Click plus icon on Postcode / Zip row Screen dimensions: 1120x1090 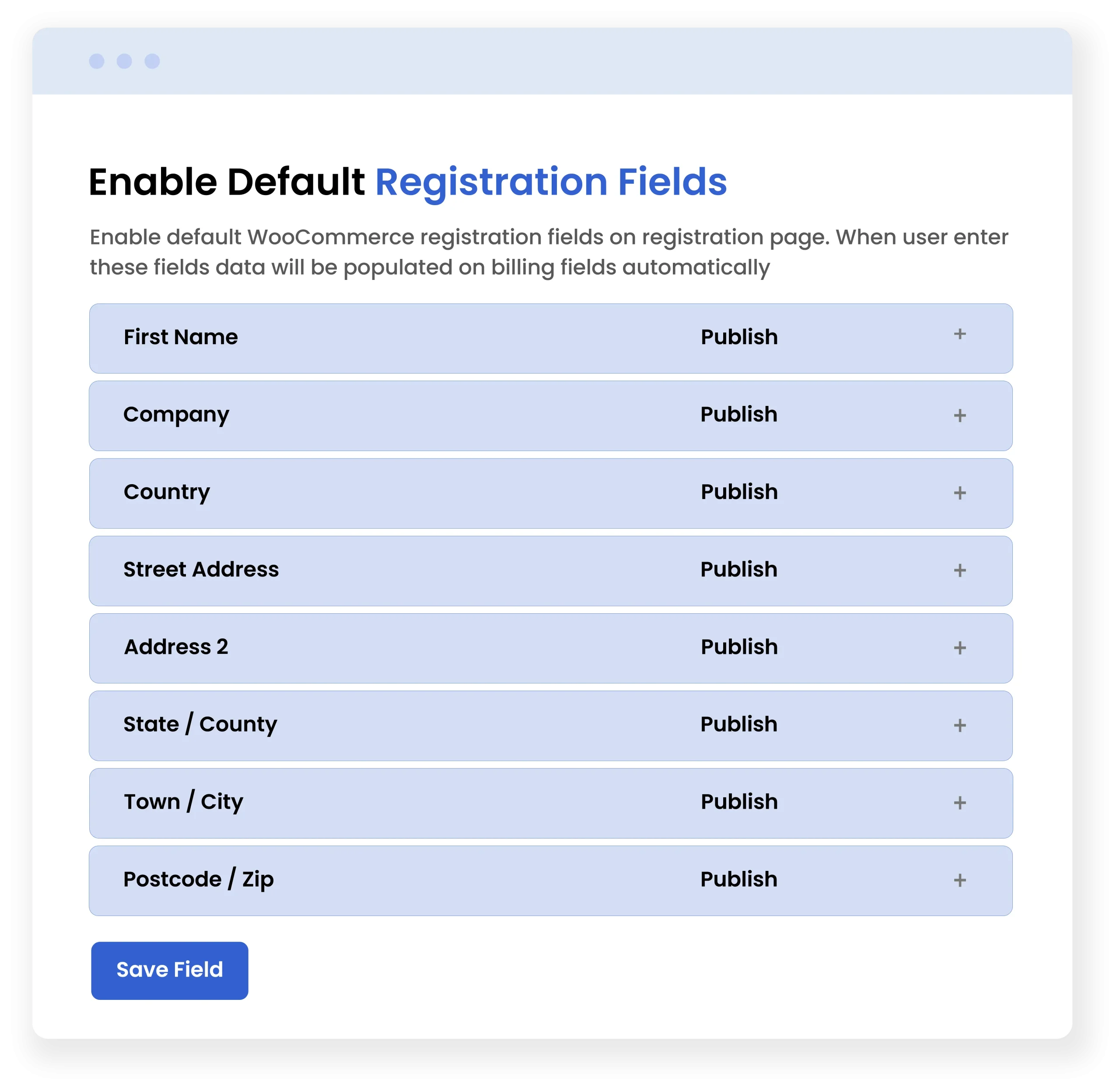960,880
